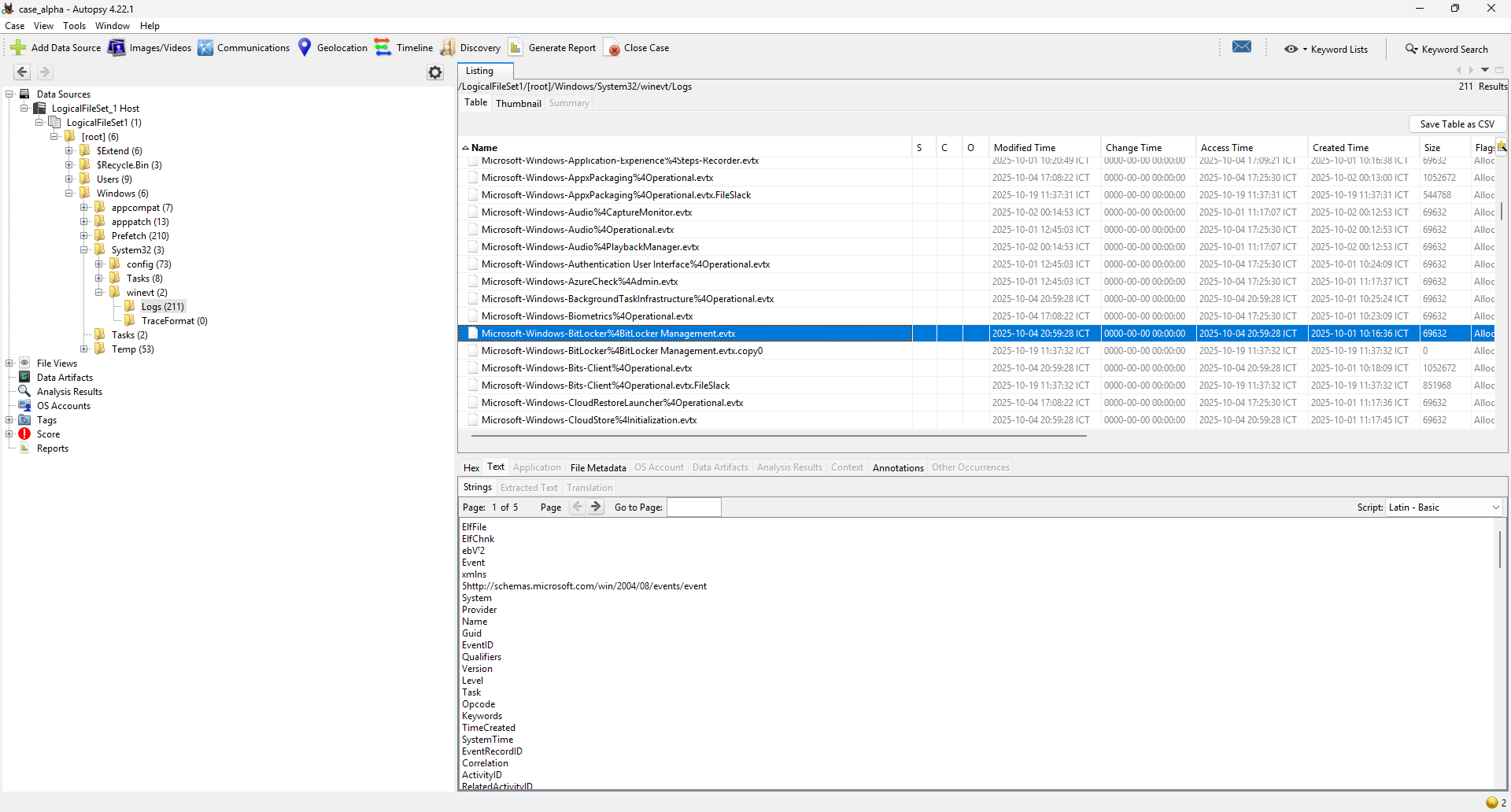Collapse the winevt (2) folder
The height and width of the screenshot is (812, 1511).
[99, 293]
